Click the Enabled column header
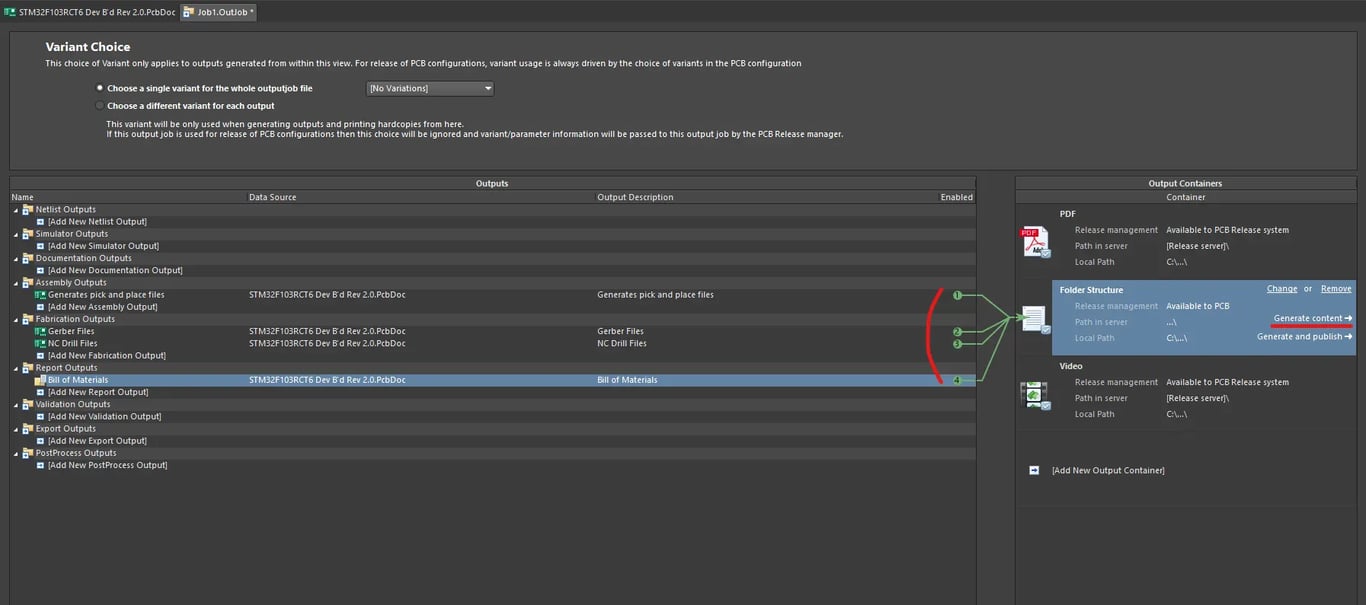This screenshot has width=1366, height=605. [x=957, y=197]
